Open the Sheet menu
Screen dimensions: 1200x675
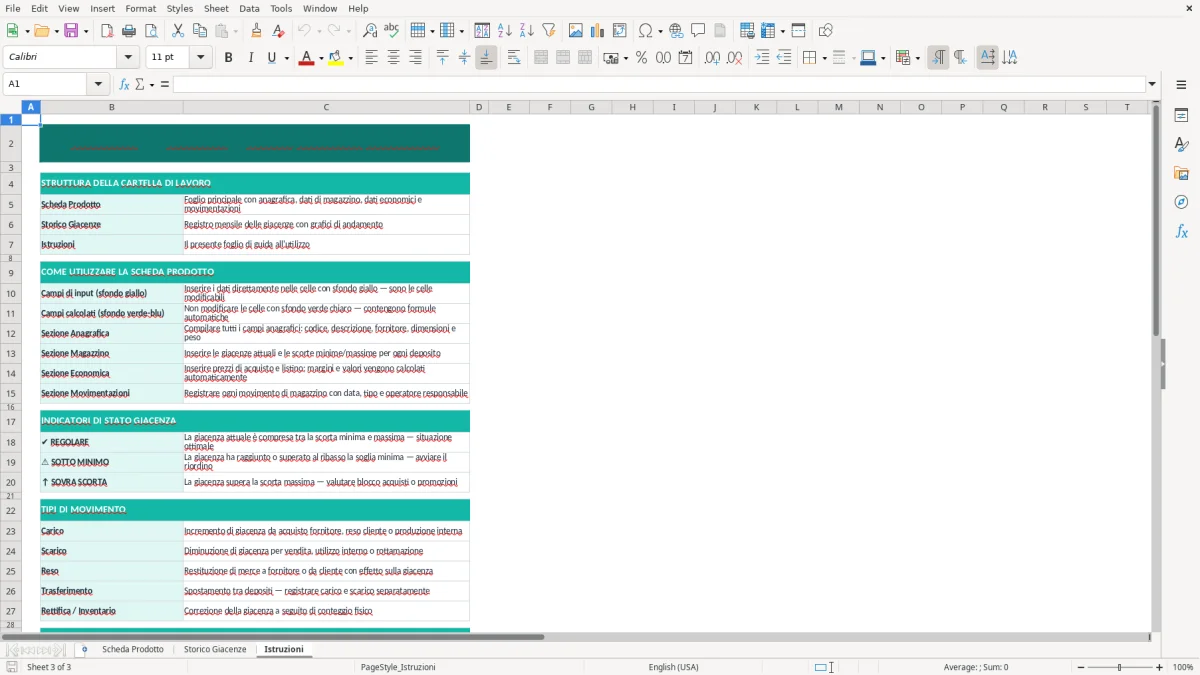216,8
